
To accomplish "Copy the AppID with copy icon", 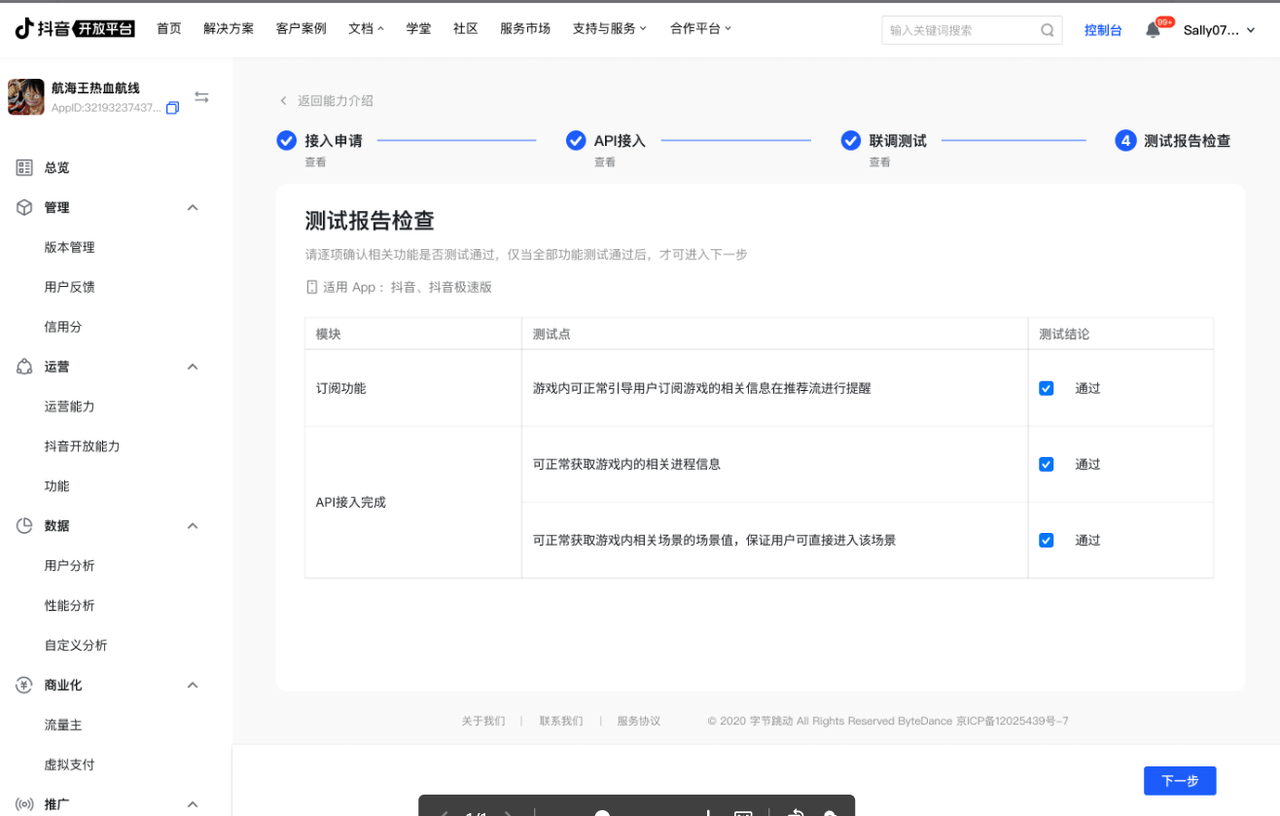I will [172, 108].
